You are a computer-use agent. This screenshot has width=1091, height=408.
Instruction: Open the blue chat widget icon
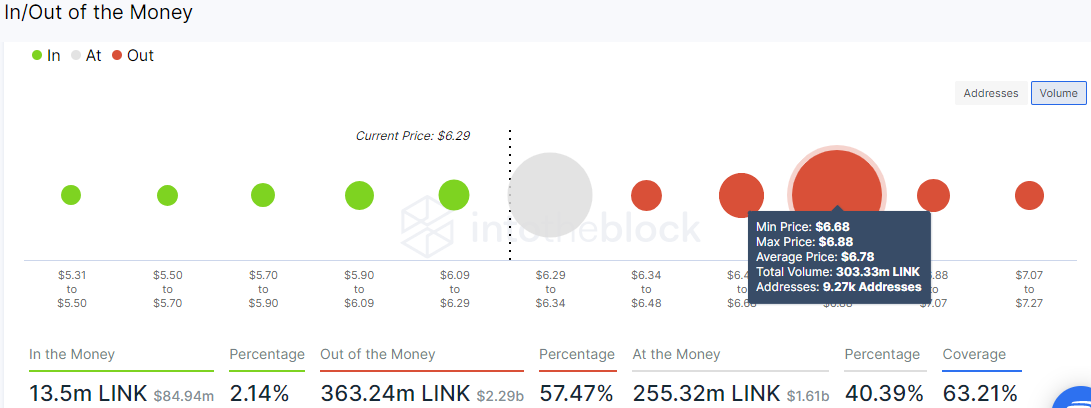pyautogui.click(x=1075, y=401)
